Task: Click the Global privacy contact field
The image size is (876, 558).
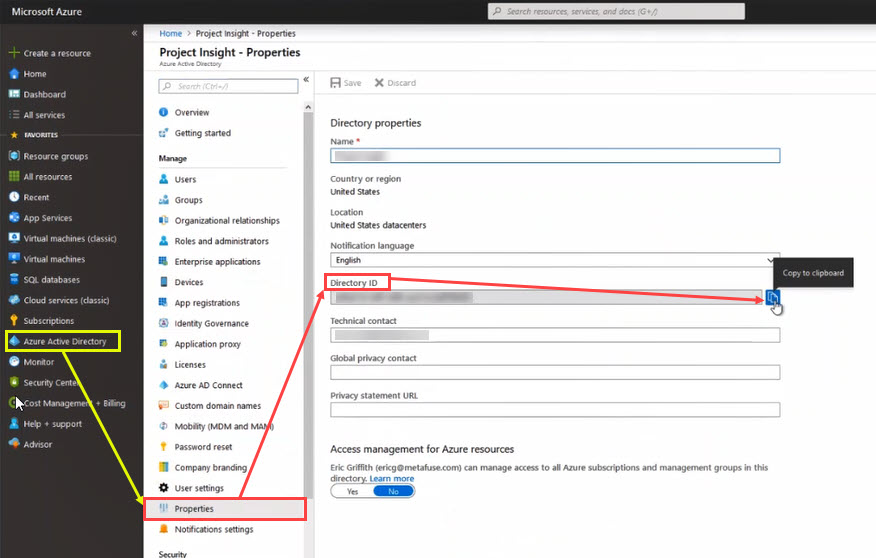Action: tap(555, 373)
